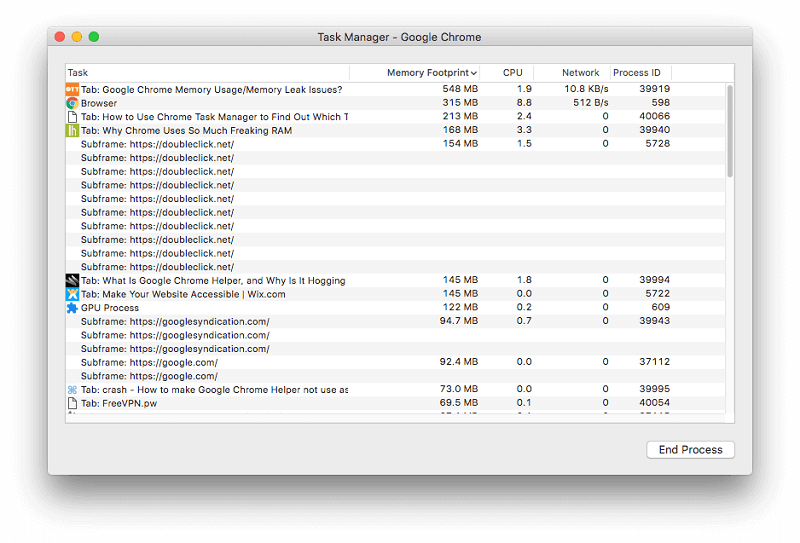Click the command symbol icon for crash tab

click(x=72, y=390)
